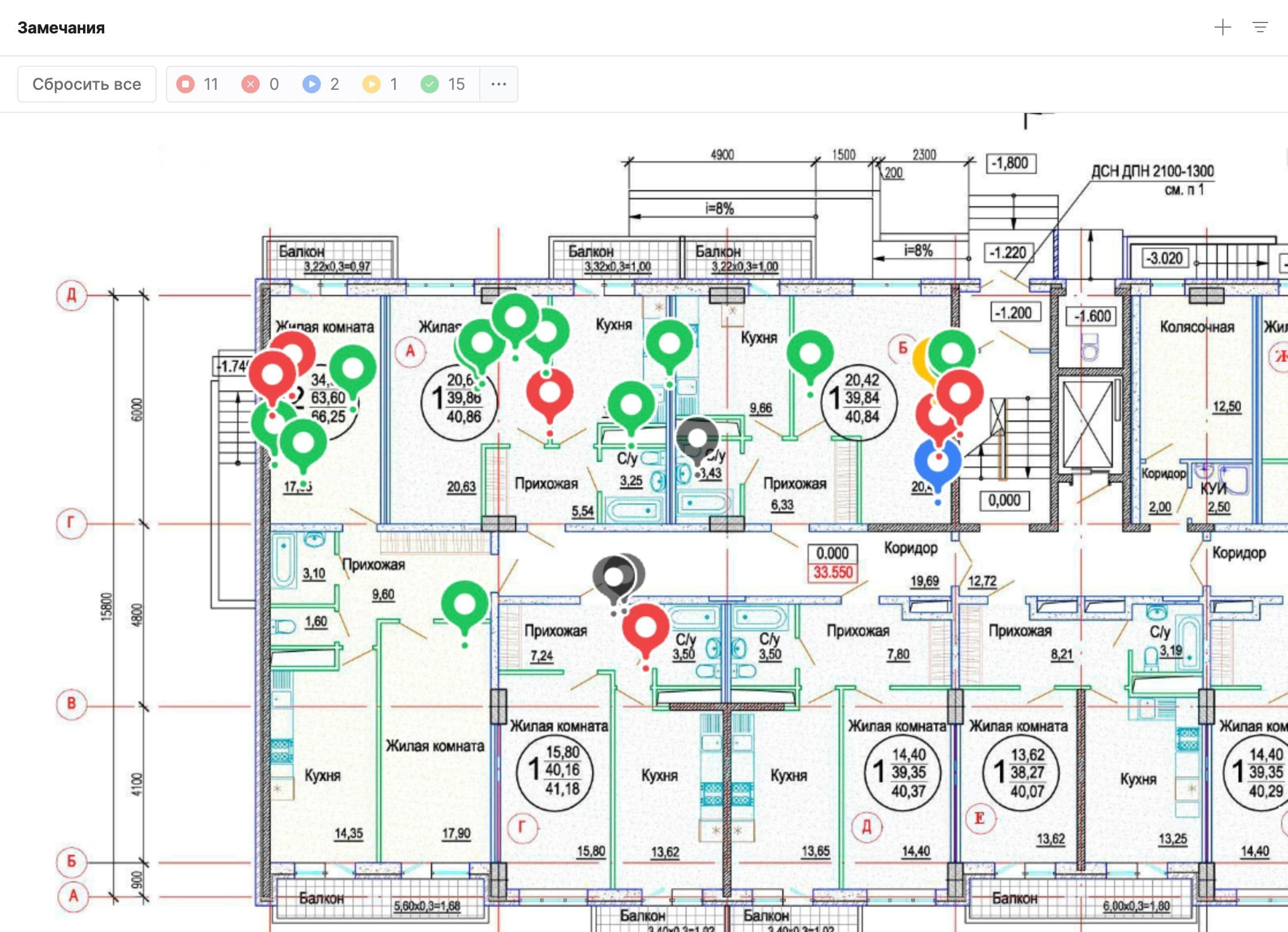The width and height of the screenshot is (1288, 932).
Task: Click the -1.220 elevation mark
Action: (x=1007, y=252)
